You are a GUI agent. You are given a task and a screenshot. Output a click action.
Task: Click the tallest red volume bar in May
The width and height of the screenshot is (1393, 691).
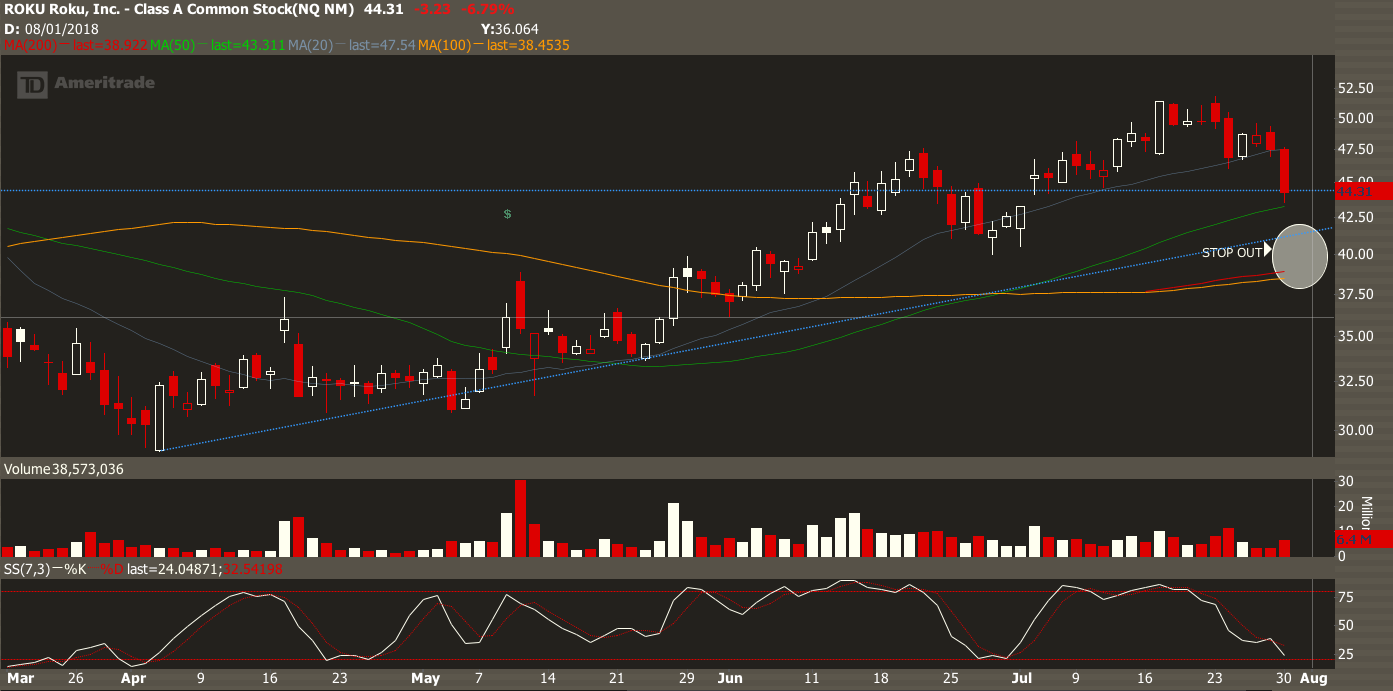tap(520, 518)
